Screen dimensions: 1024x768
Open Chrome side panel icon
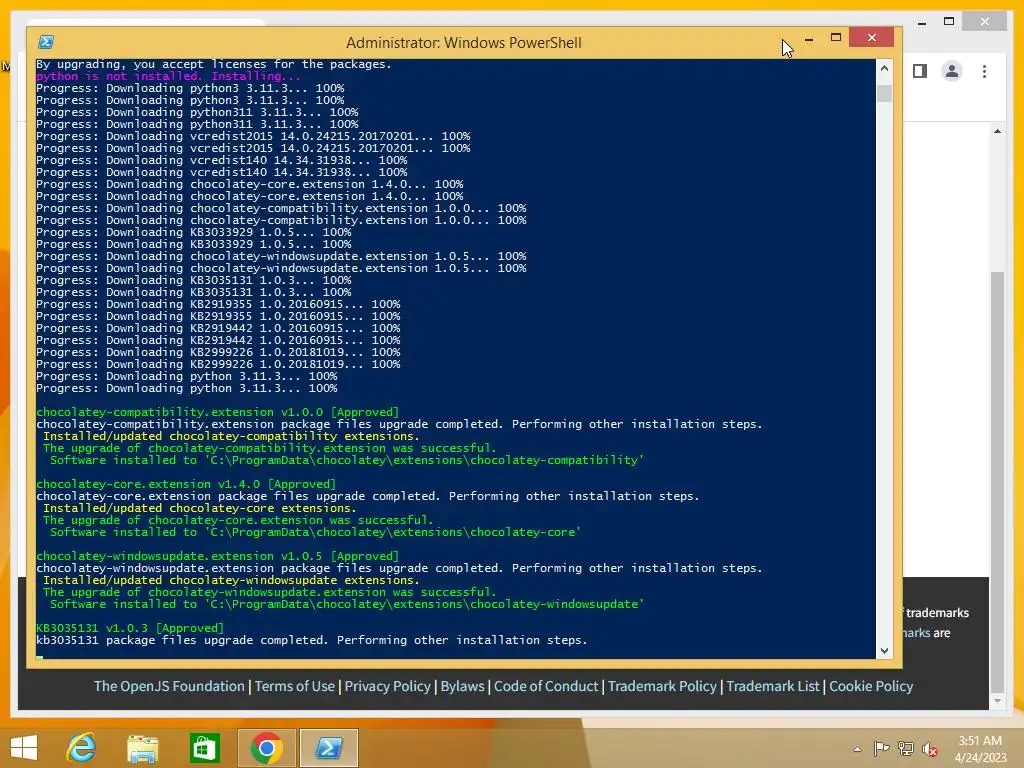tap(920, 71)
